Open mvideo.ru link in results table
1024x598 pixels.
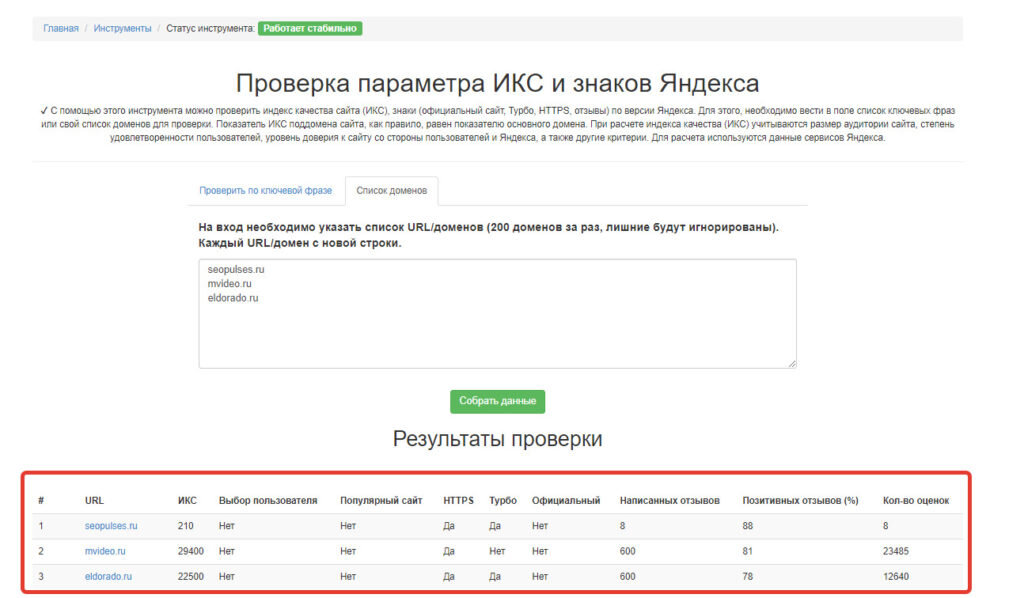(105, 551)
